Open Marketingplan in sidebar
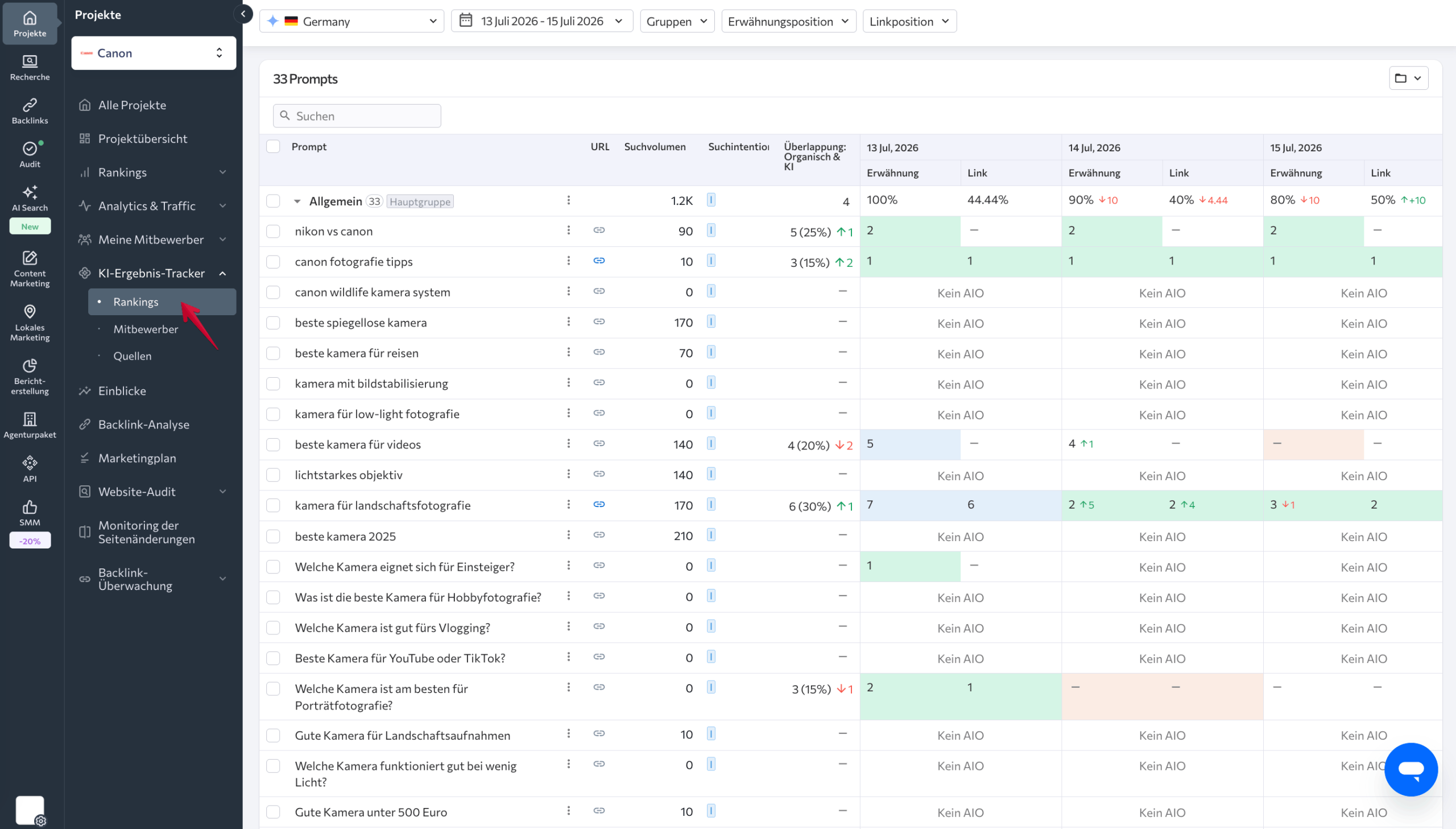The image size is (1456, 829). point(136,458)
